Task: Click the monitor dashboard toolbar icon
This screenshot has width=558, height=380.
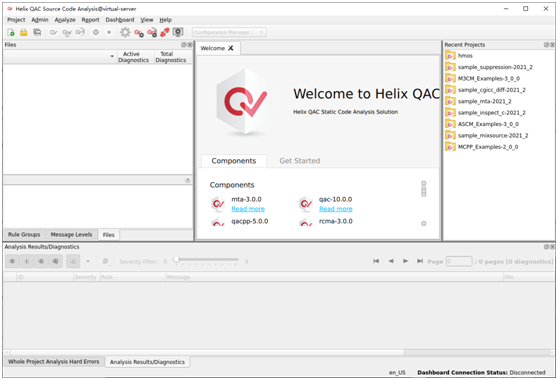Action: [x=178, y=32]
